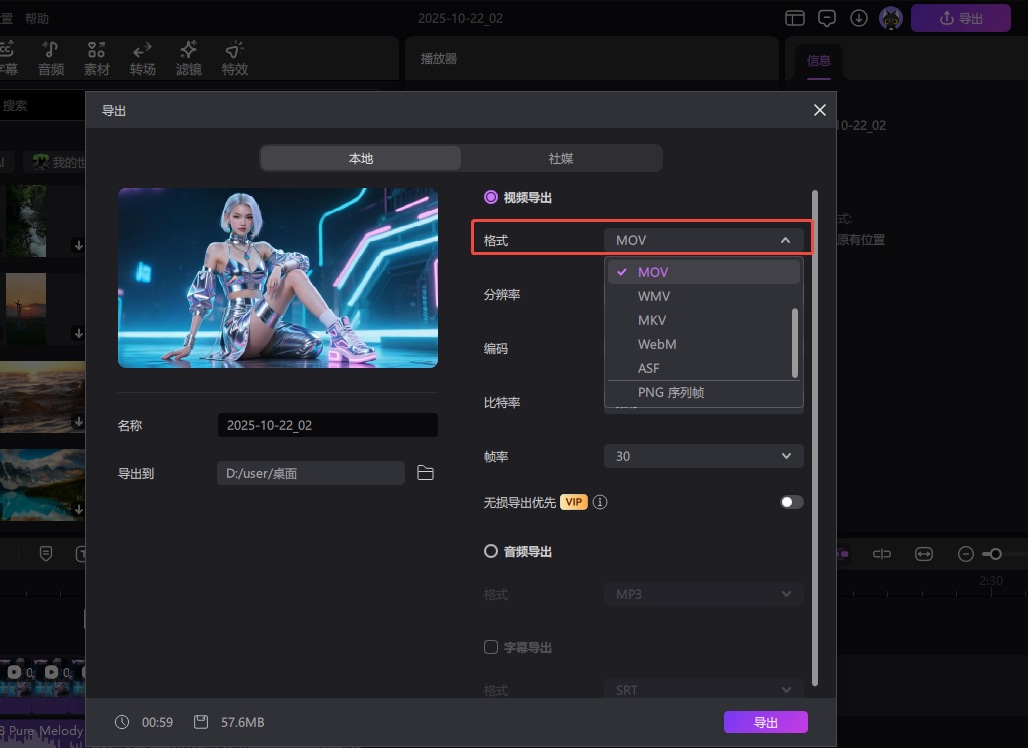Screen dimensions: 1028x748
Task: Click the 名称 file name input field
Action: pos(327,425)
